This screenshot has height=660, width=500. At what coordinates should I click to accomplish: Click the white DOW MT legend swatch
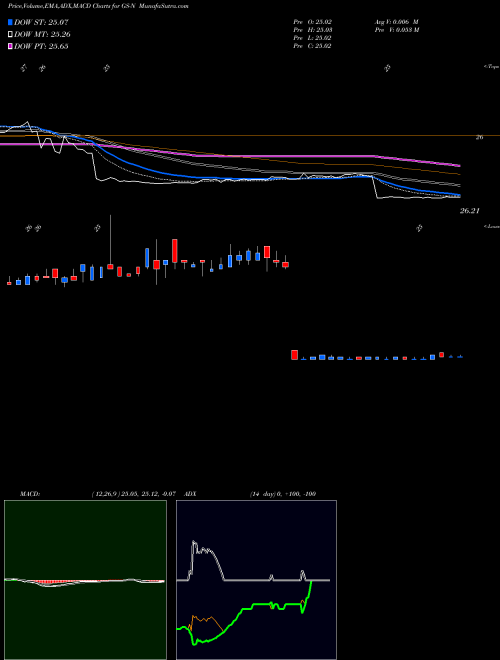(x=10, y=35)
